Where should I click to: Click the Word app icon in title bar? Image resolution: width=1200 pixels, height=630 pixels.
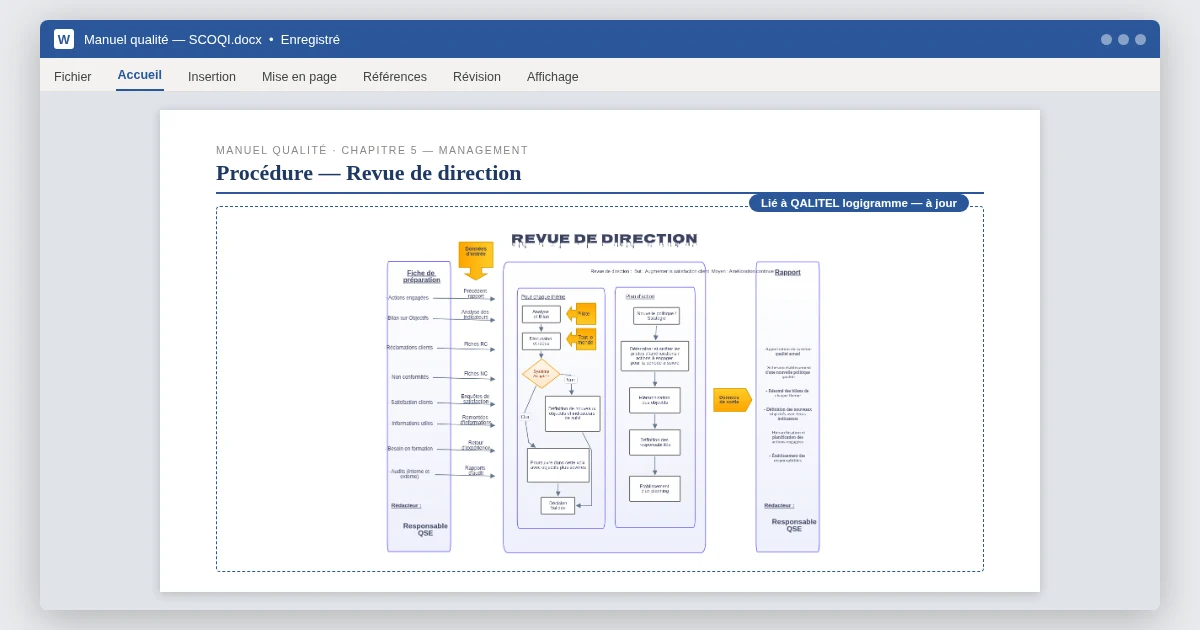pyautogui.click(x=64, y=39)
